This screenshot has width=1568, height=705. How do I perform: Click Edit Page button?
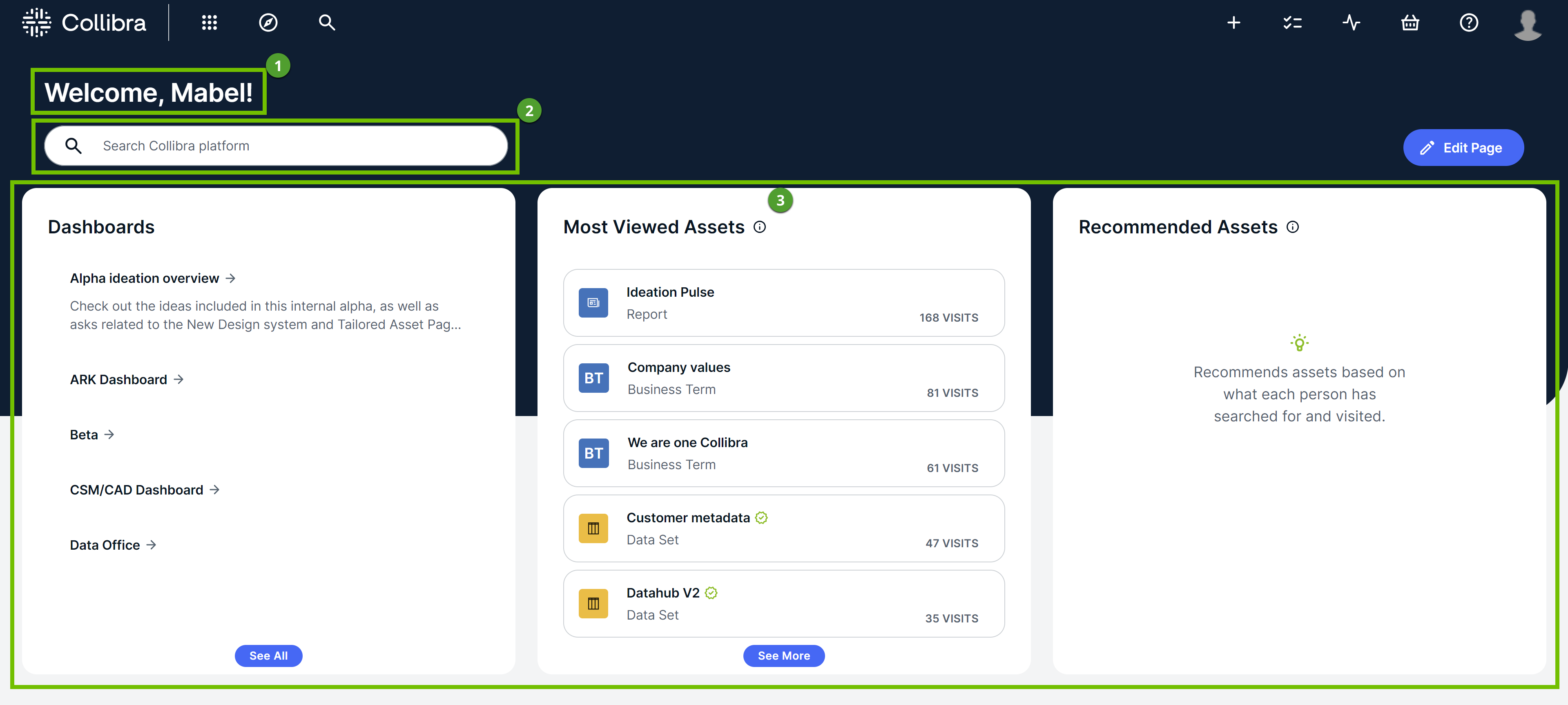(x=1463, y=148)
